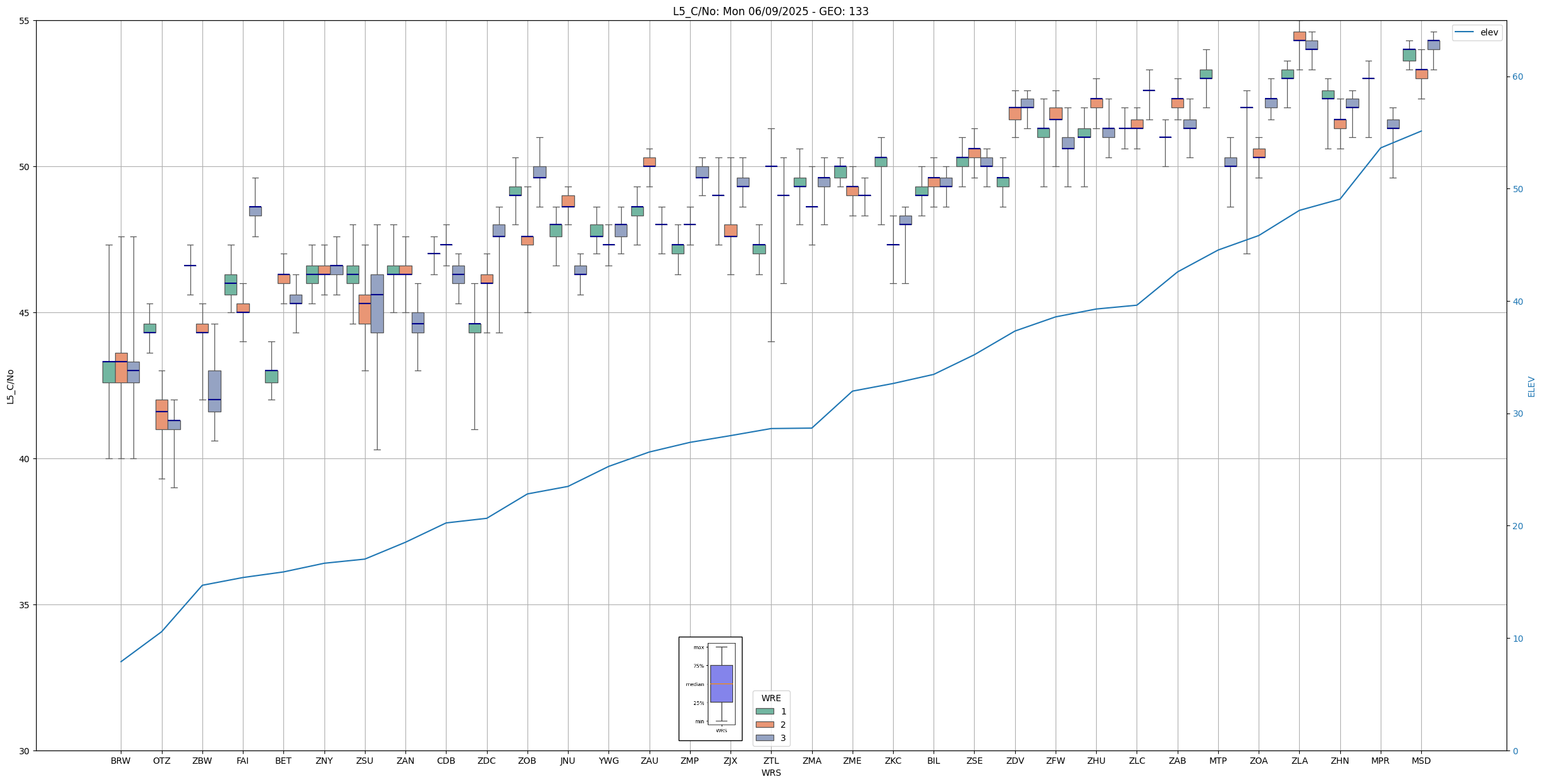Click the 60 tick on right axis
This screenshot has width=1542, height=784.
tap(1517, 77)
